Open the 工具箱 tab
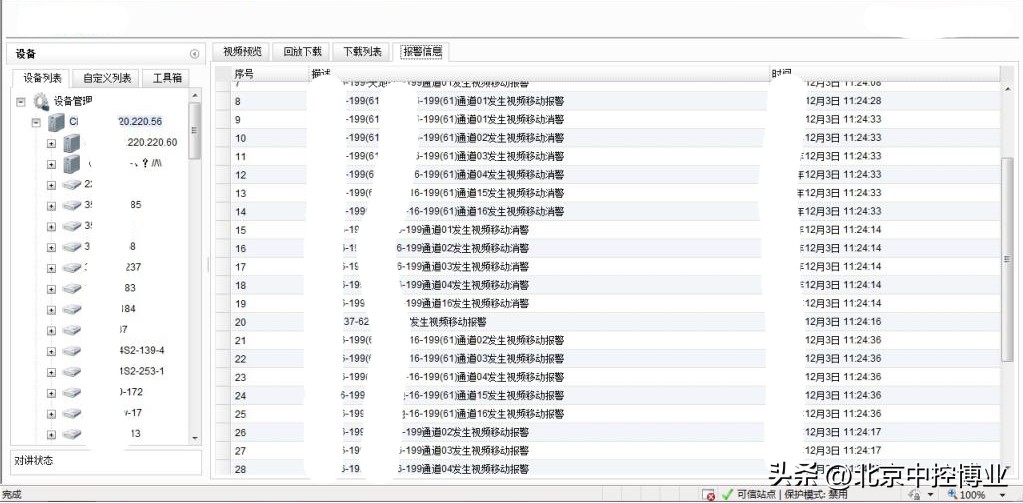Image resolution: width=1023 pixels, height=503 pixels. click(167, 78)
